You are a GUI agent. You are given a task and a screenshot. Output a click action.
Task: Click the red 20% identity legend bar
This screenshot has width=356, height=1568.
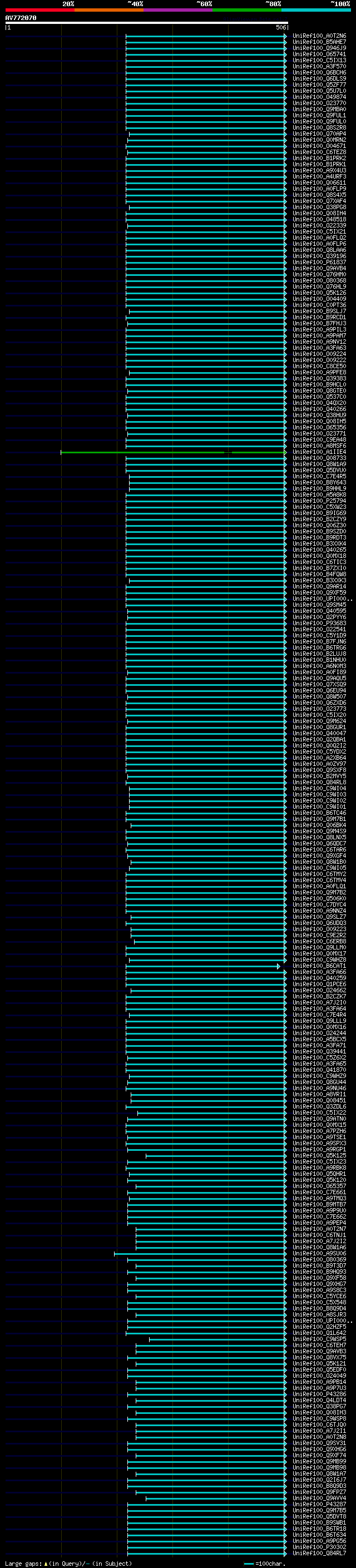39,10
